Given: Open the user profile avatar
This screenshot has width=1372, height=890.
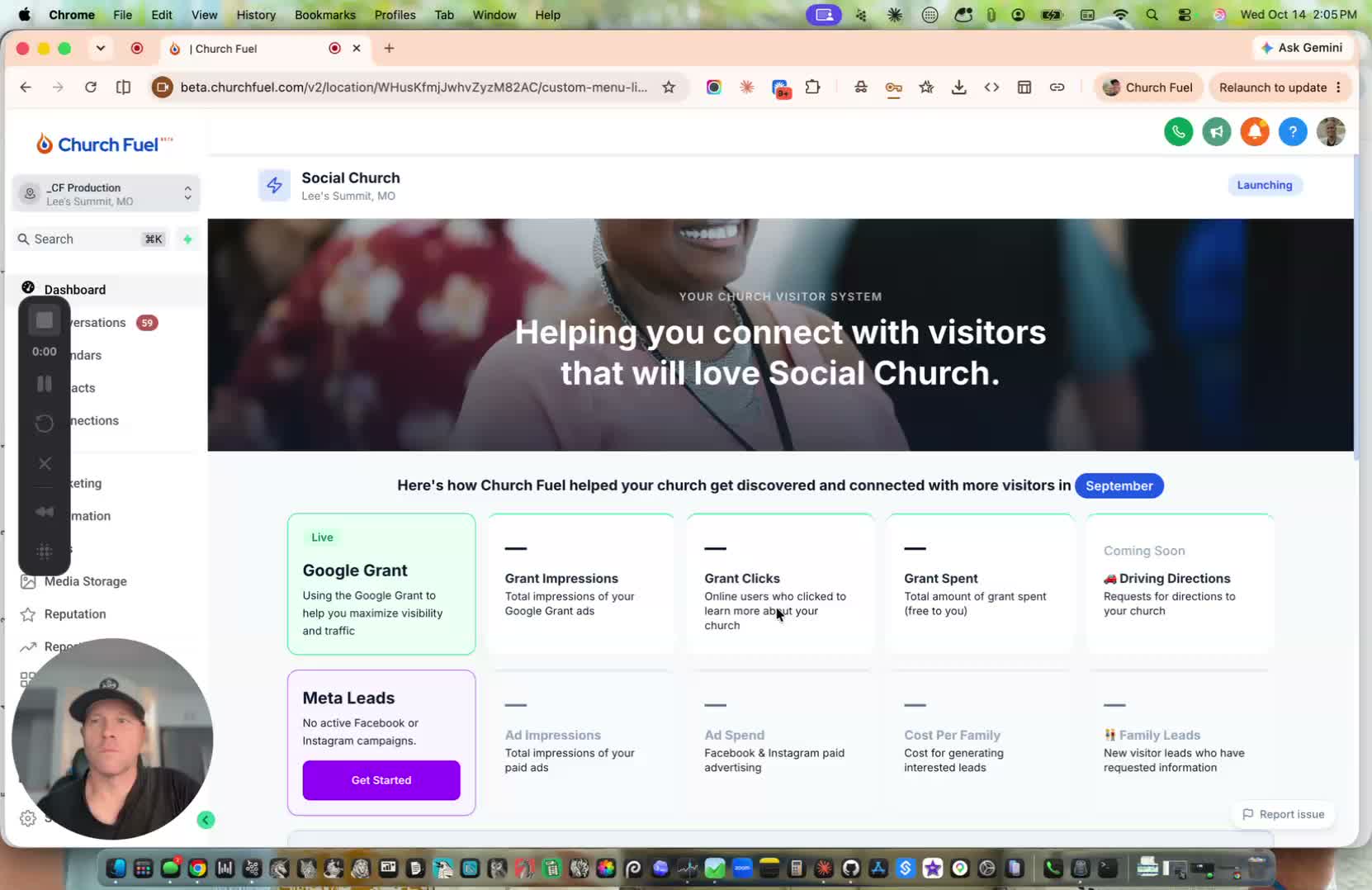Looking at the screenshot, I should tap(1331, 132).
